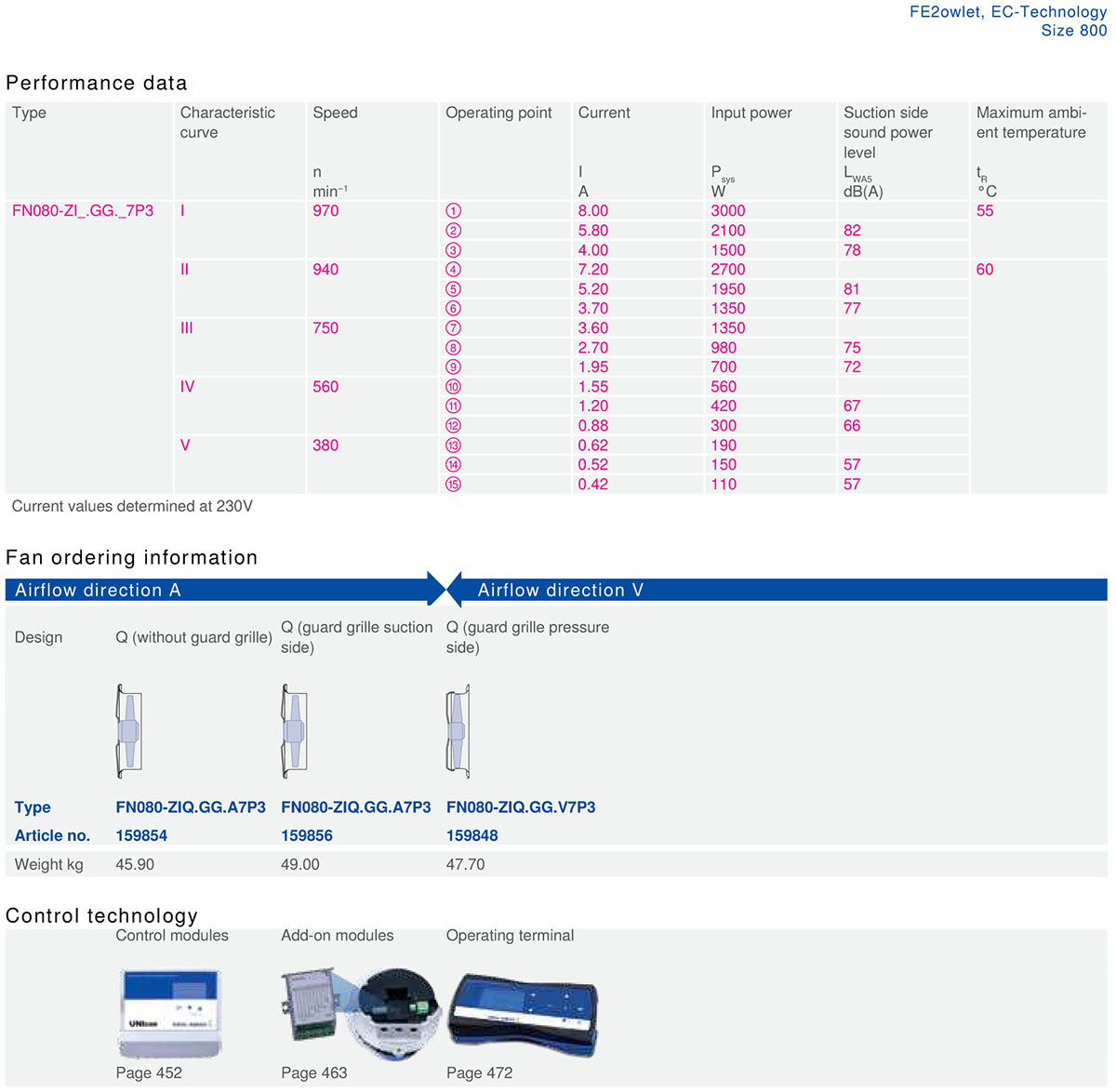Viewport: 1116px width, 1092px height.
Task: Click the type label FN080-ZIQ.GG.V7P3
Action: pyautogui.click(x=521, y=807)
